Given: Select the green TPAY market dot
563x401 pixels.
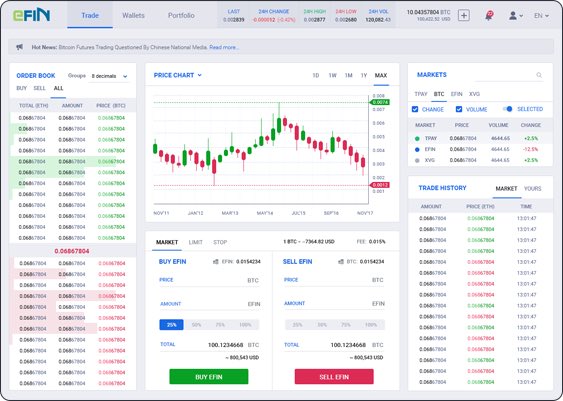Looking at the screenshot, I should click(417, 139).
